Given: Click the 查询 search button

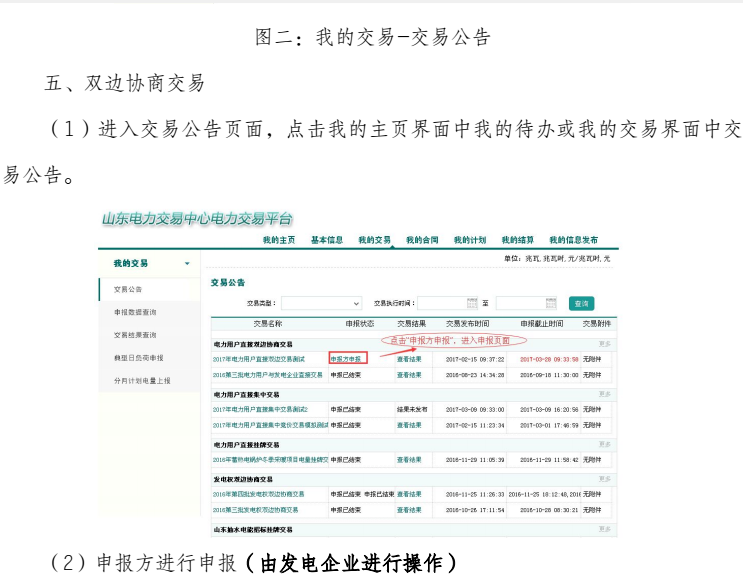Looking at the screenshot, I should point(581,303).
